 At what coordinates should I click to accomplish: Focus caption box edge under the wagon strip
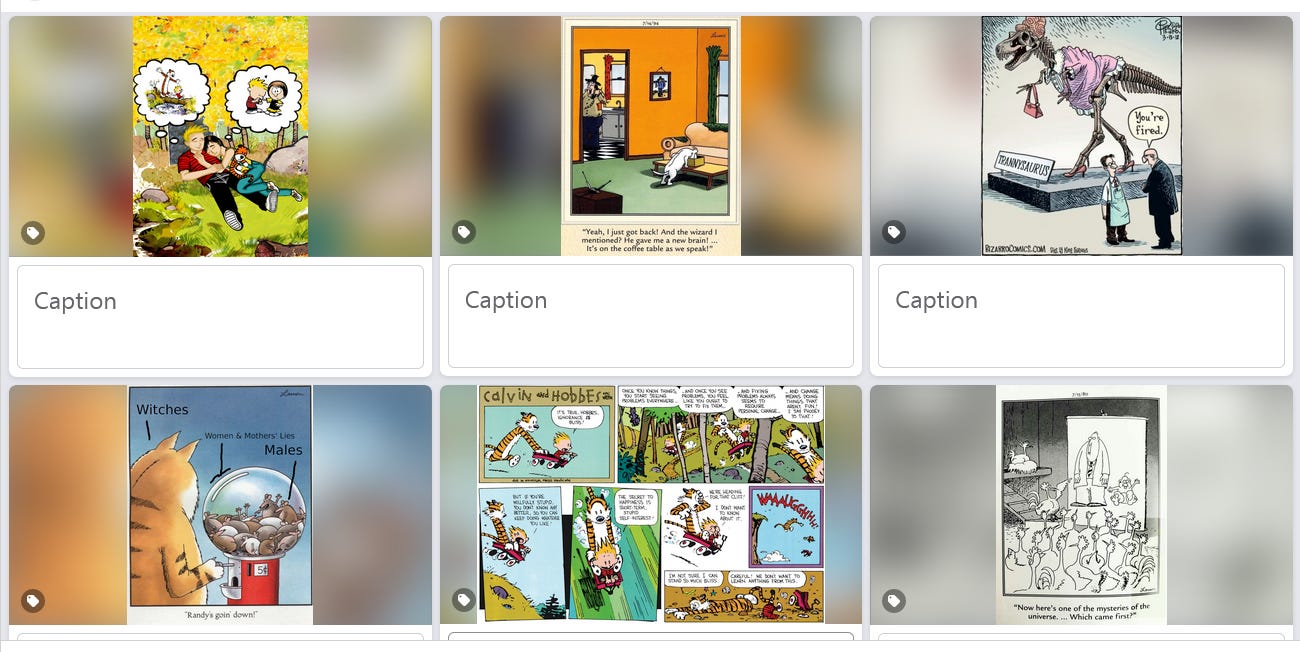coord(651,636)
